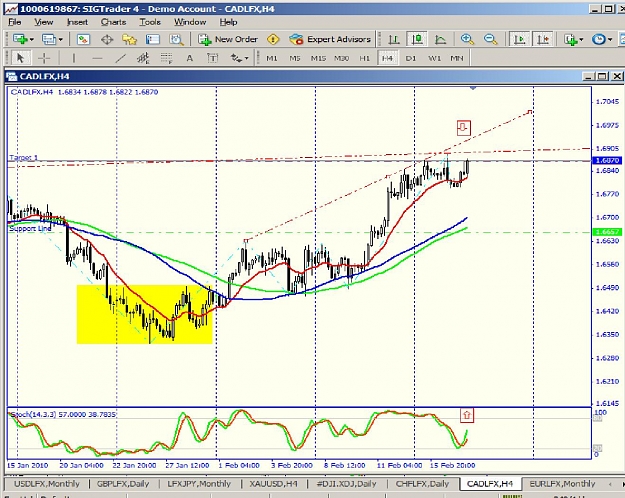Open the Market Watch window icon

[83, 39]
